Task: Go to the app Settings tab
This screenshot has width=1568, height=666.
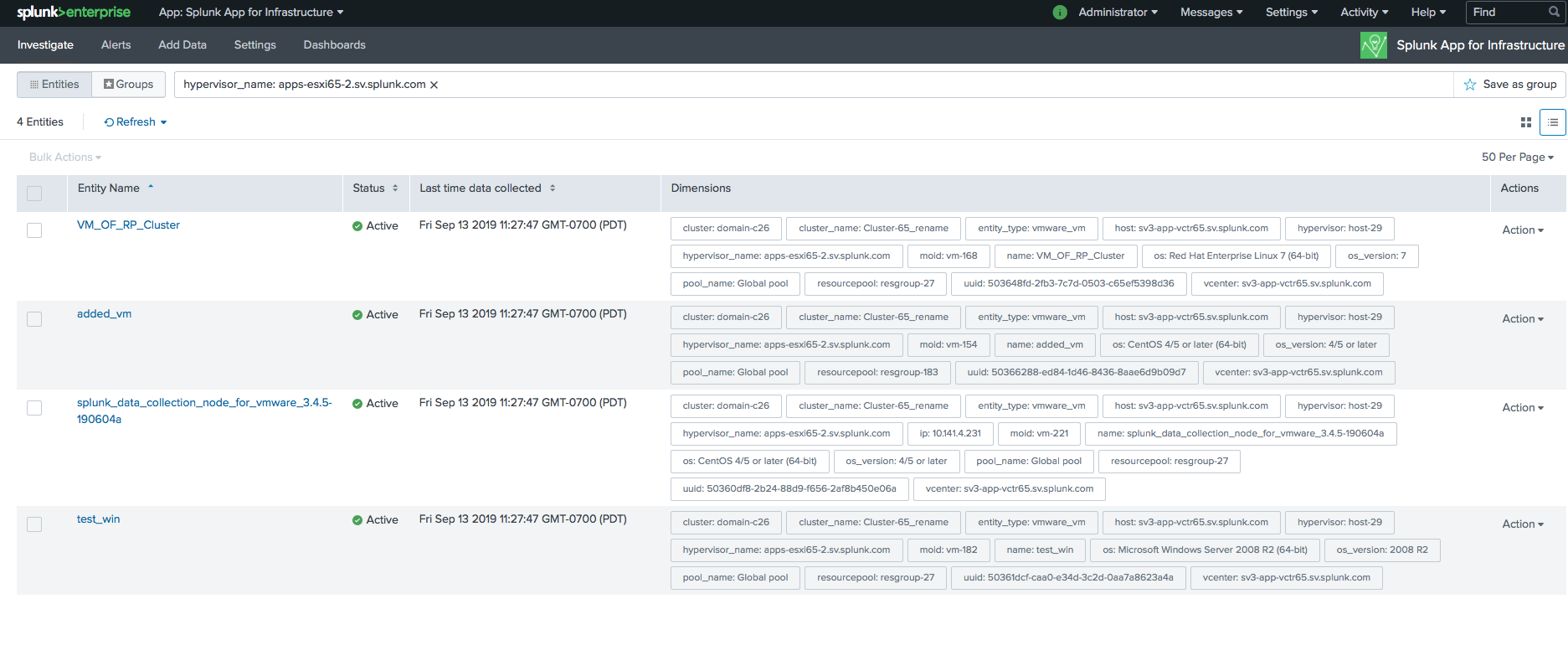Action: coord(255,45)
